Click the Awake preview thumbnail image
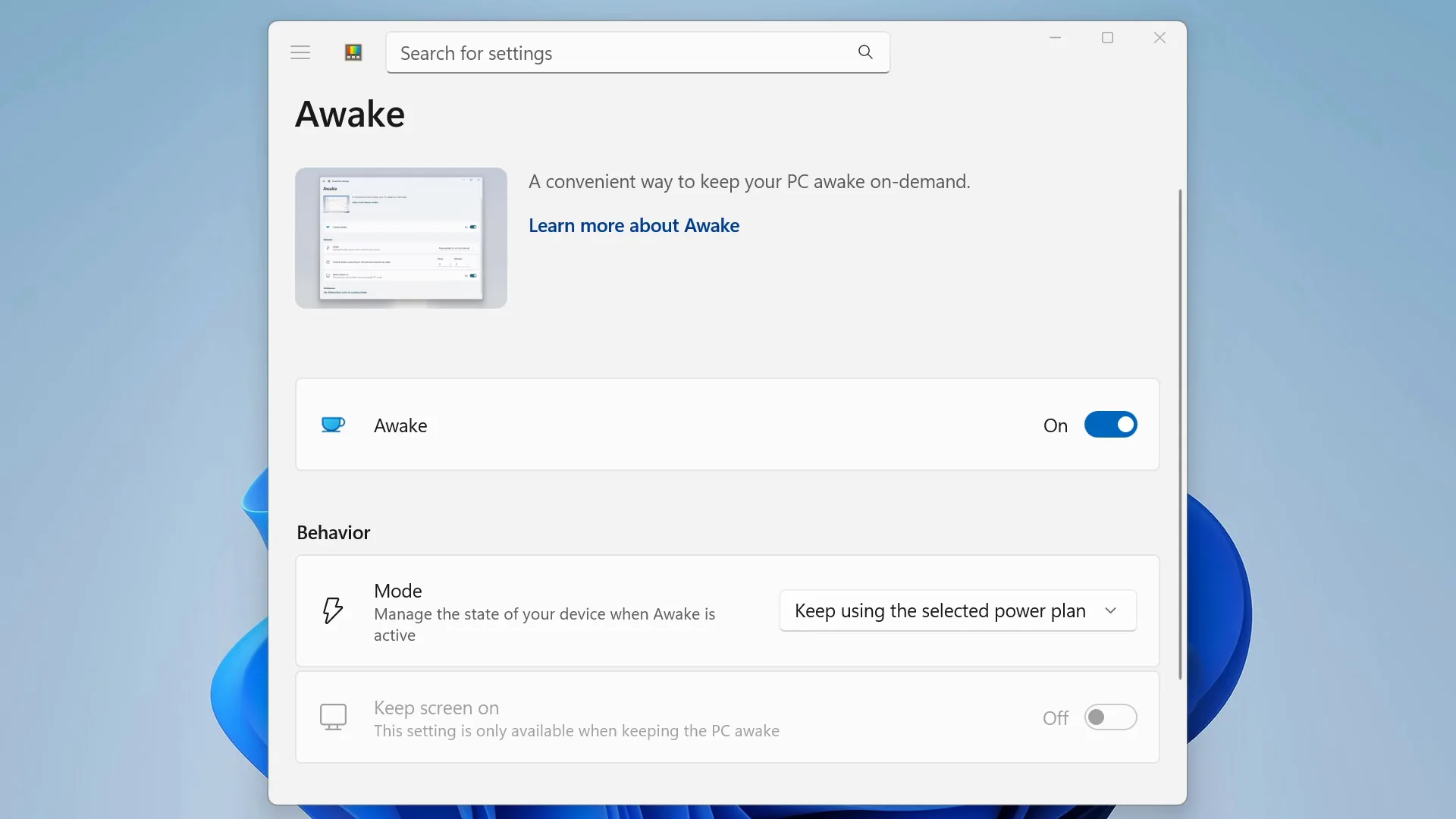Image resolution: width=1456 pixels, height=819 pixels. tap(401, 238)
